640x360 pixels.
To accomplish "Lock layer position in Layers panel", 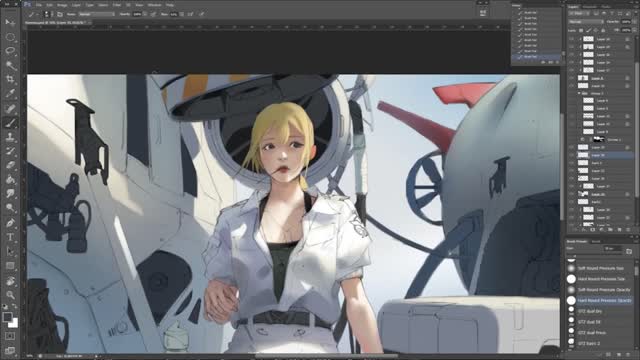I will (x=596, y=30).
